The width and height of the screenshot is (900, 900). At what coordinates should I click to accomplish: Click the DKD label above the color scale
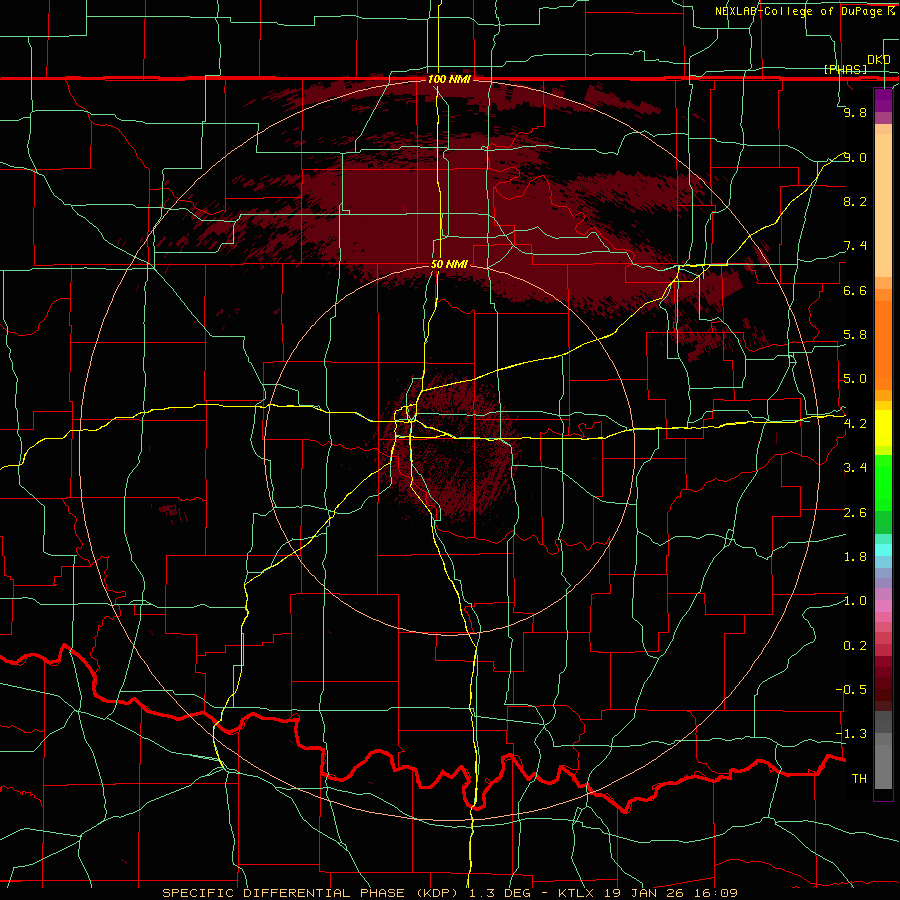click(x=878, y=60)
